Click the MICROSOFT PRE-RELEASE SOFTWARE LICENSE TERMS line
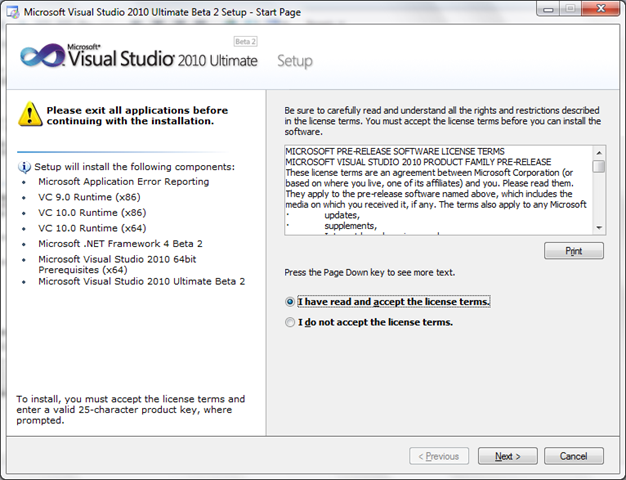626x480 pixels. 395,152
